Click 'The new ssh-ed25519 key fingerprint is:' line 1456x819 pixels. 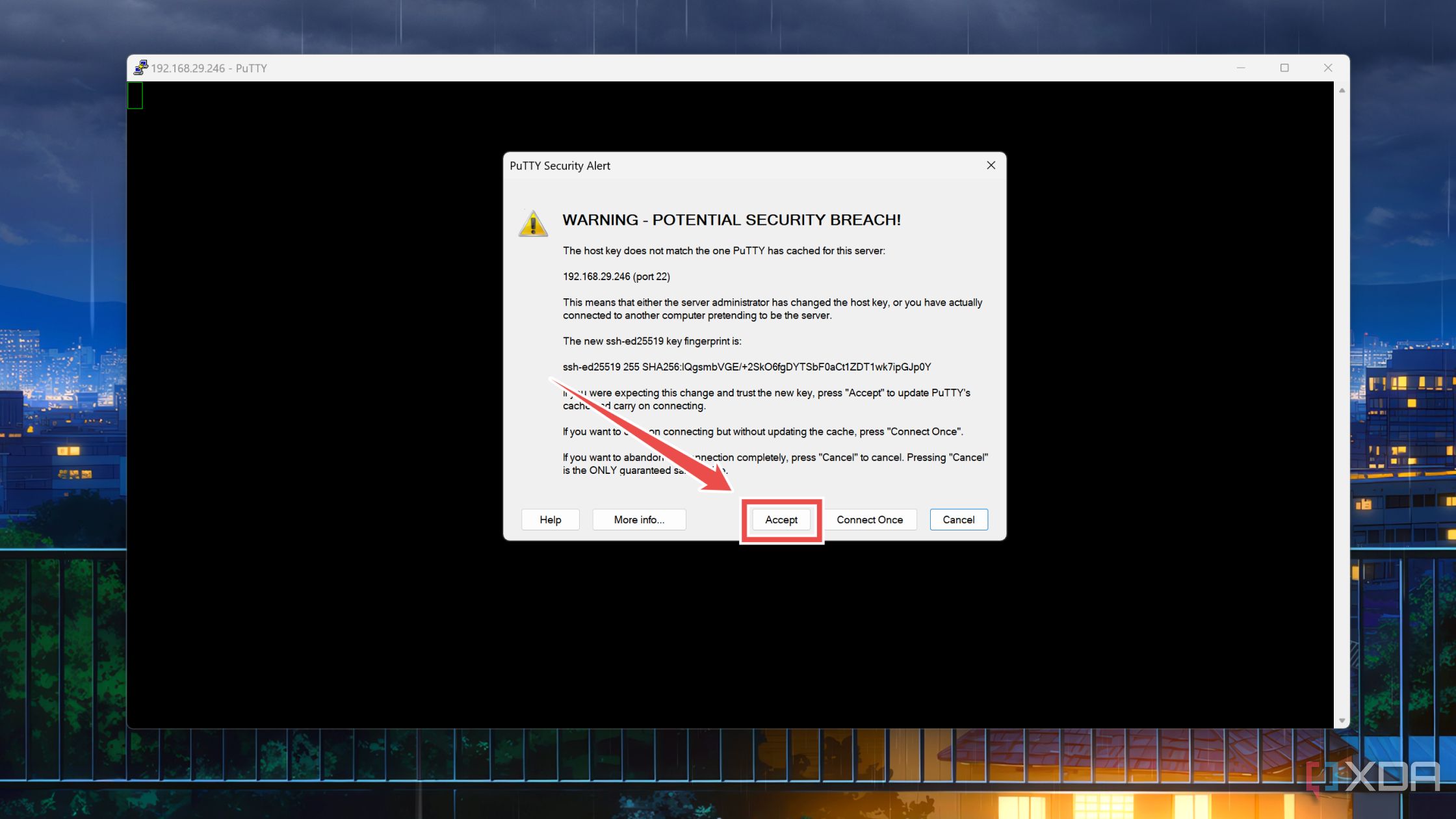click(x=652, y=341)
